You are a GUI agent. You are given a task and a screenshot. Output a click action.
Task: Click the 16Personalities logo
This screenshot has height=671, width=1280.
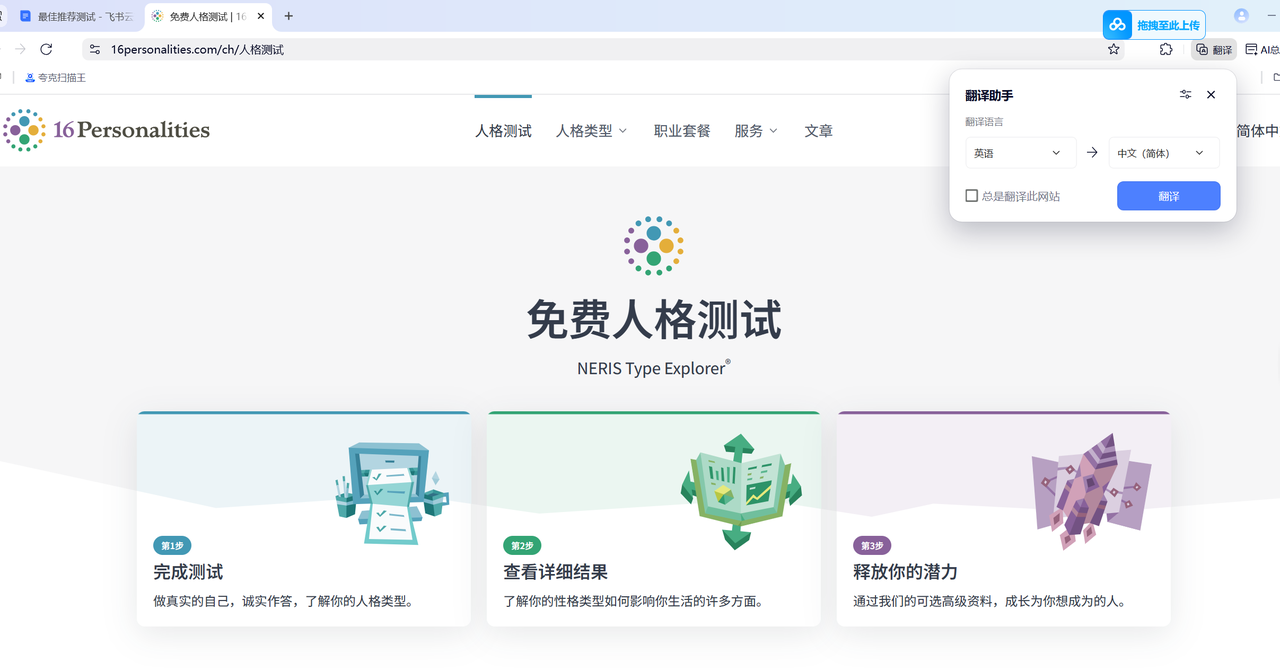(x=106, y=130)
